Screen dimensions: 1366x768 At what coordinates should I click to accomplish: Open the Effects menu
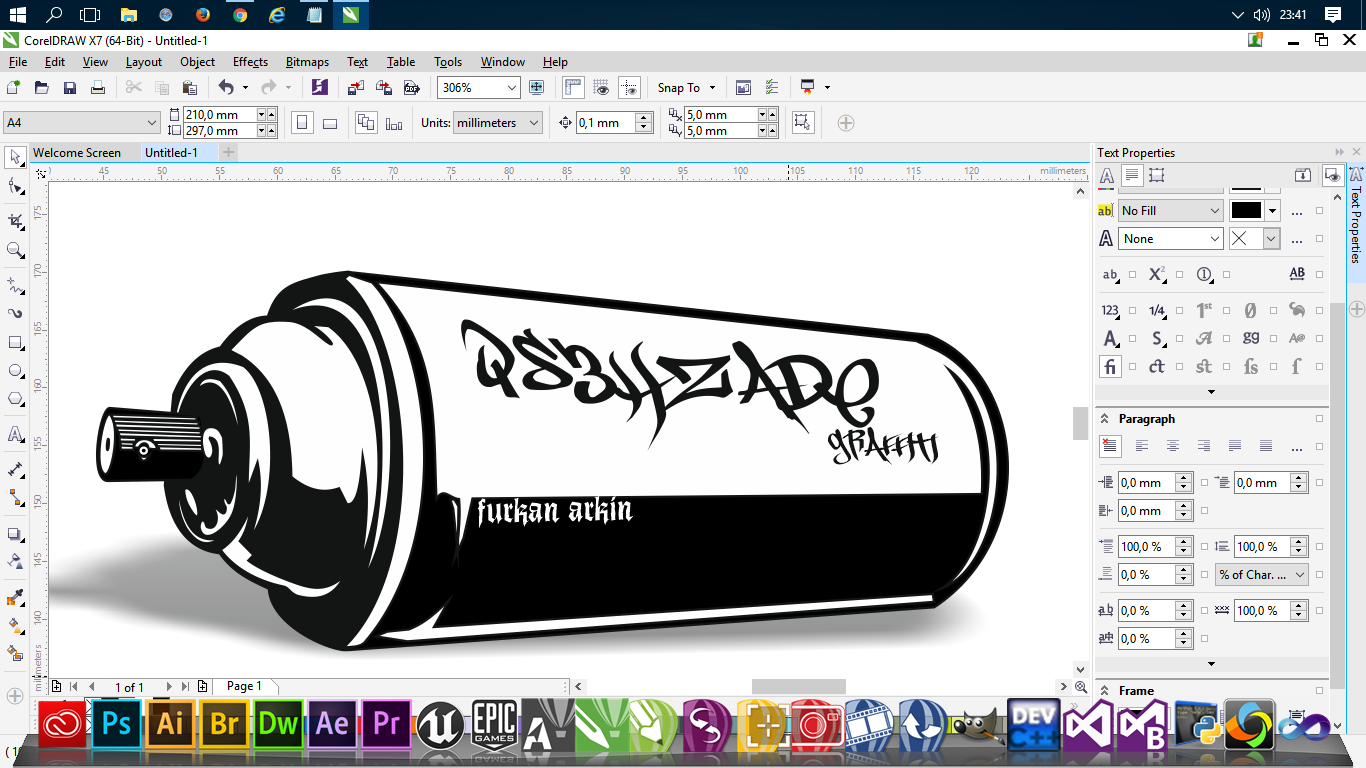(250, 62)
